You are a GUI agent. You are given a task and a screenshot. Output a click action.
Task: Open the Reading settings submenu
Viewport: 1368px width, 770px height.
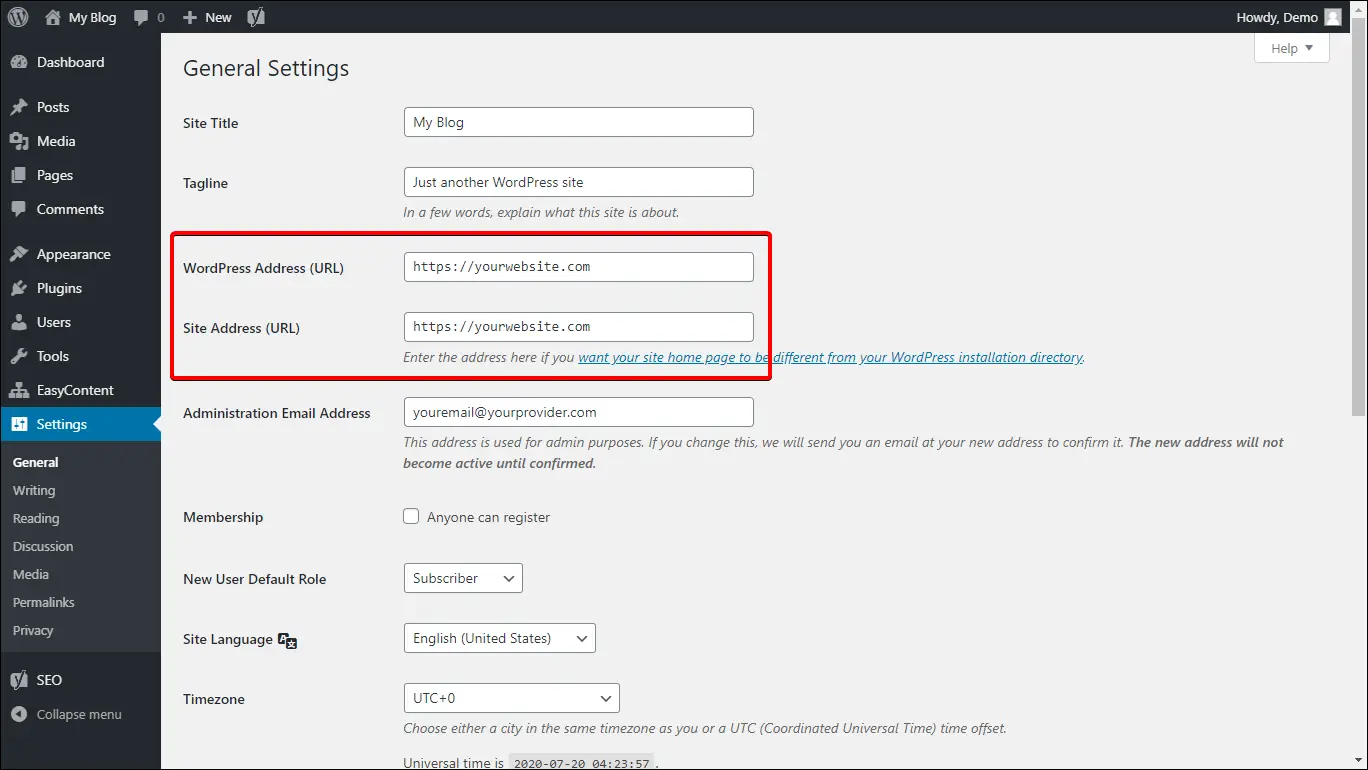click(x=36, y=518)
